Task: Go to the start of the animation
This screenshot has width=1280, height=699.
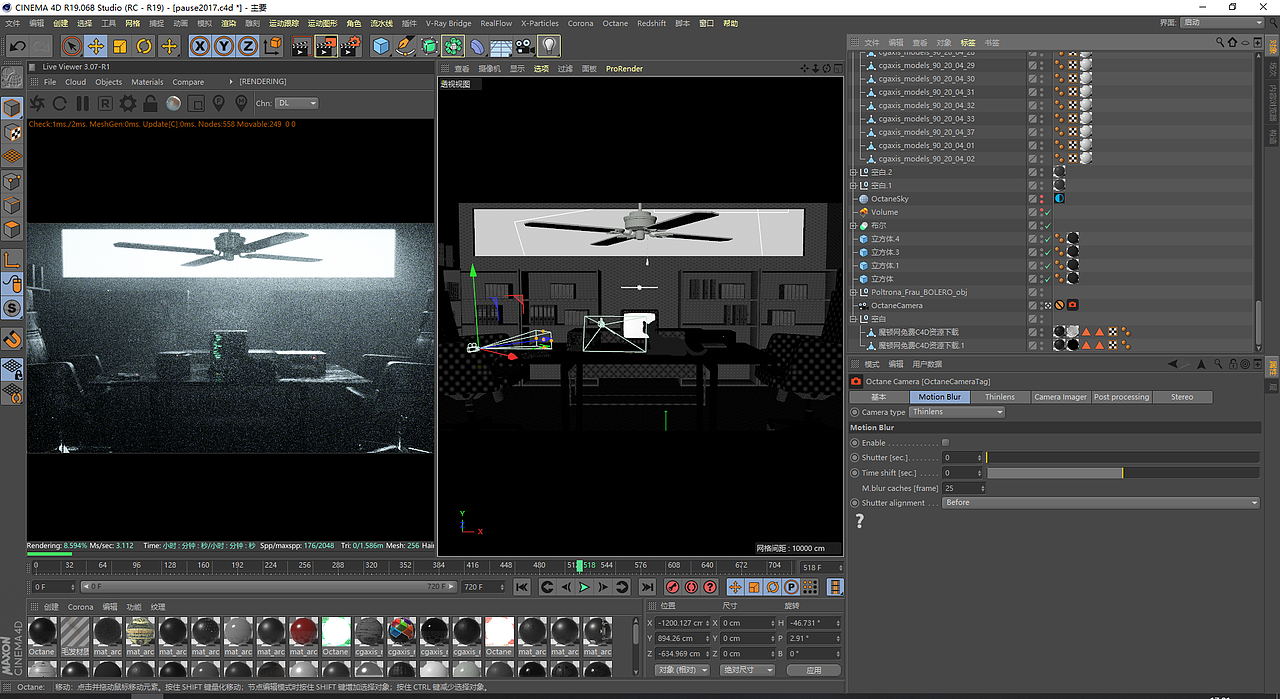Action: click(x=521, y=587)
